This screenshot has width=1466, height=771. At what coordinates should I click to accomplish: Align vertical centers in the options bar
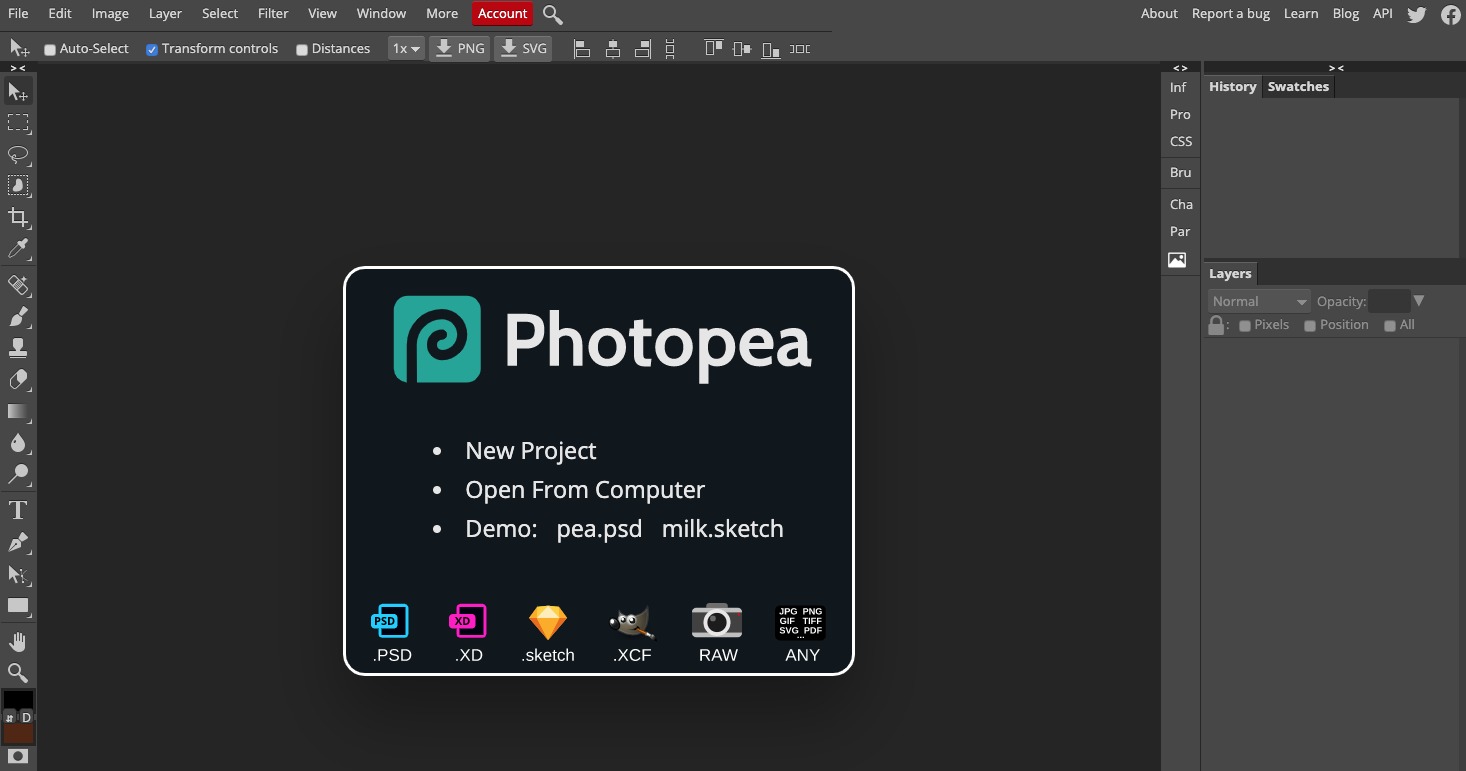click(741, 48)
